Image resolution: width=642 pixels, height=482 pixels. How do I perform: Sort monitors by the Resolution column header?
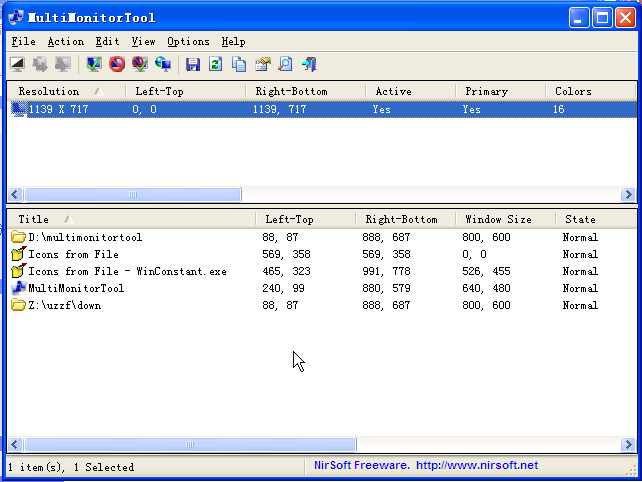48,91
